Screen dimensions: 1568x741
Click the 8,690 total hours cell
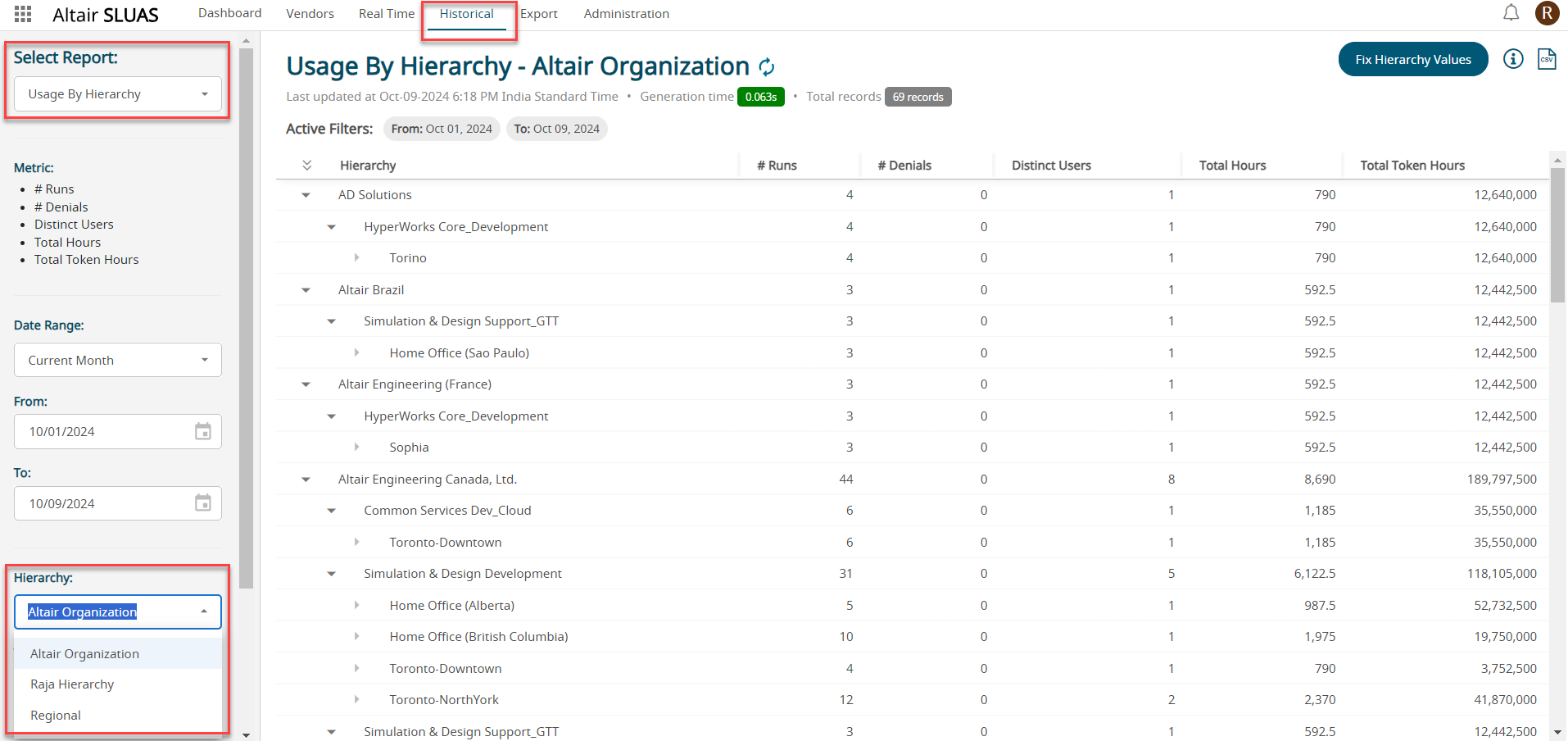1320,480
